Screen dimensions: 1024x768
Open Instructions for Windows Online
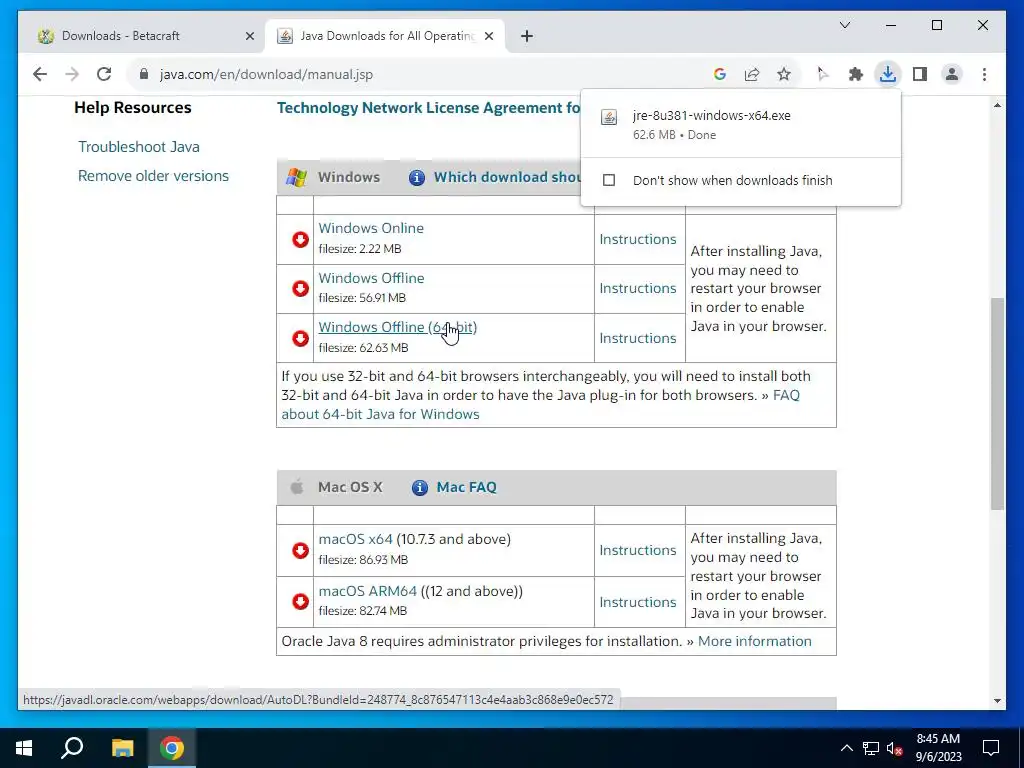coord(638,239)
